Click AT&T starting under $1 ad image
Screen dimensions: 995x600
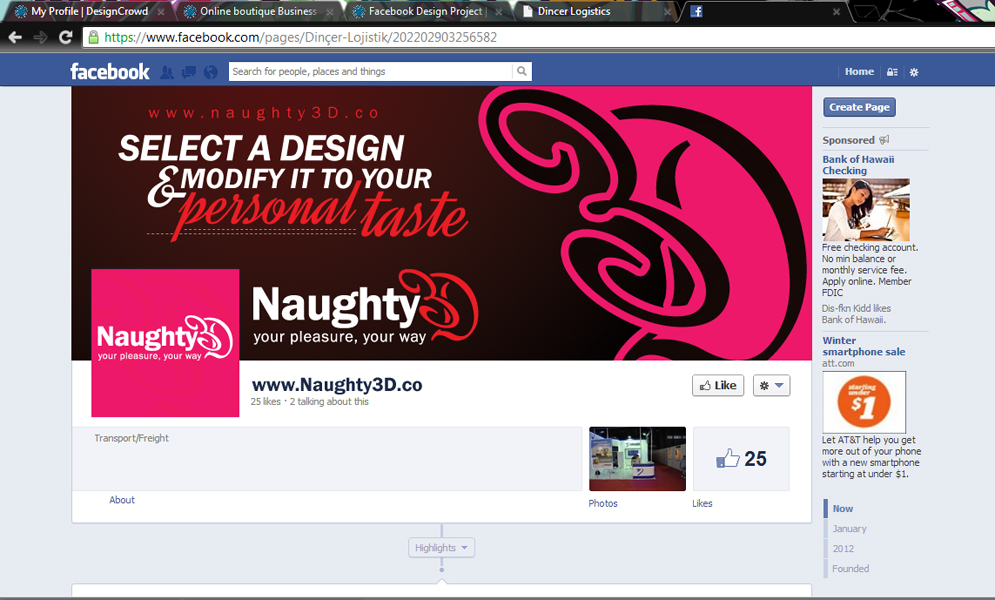click(864, 402)
